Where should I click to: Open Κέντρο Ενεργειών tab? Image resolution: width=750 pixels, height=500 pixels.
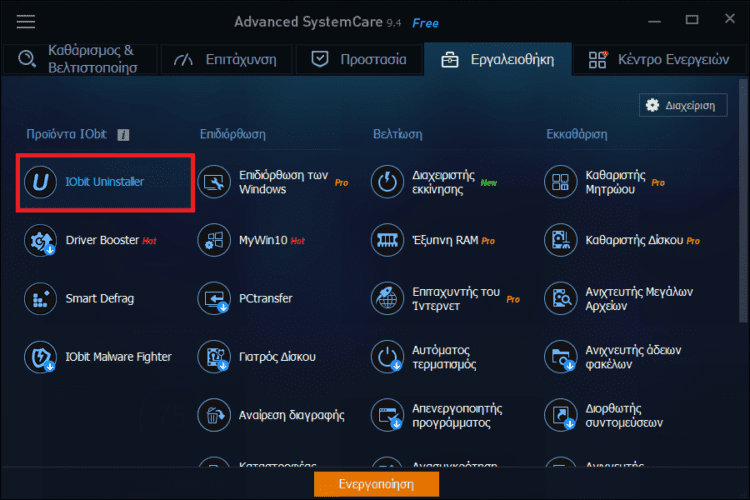click(x=659, y=59)
